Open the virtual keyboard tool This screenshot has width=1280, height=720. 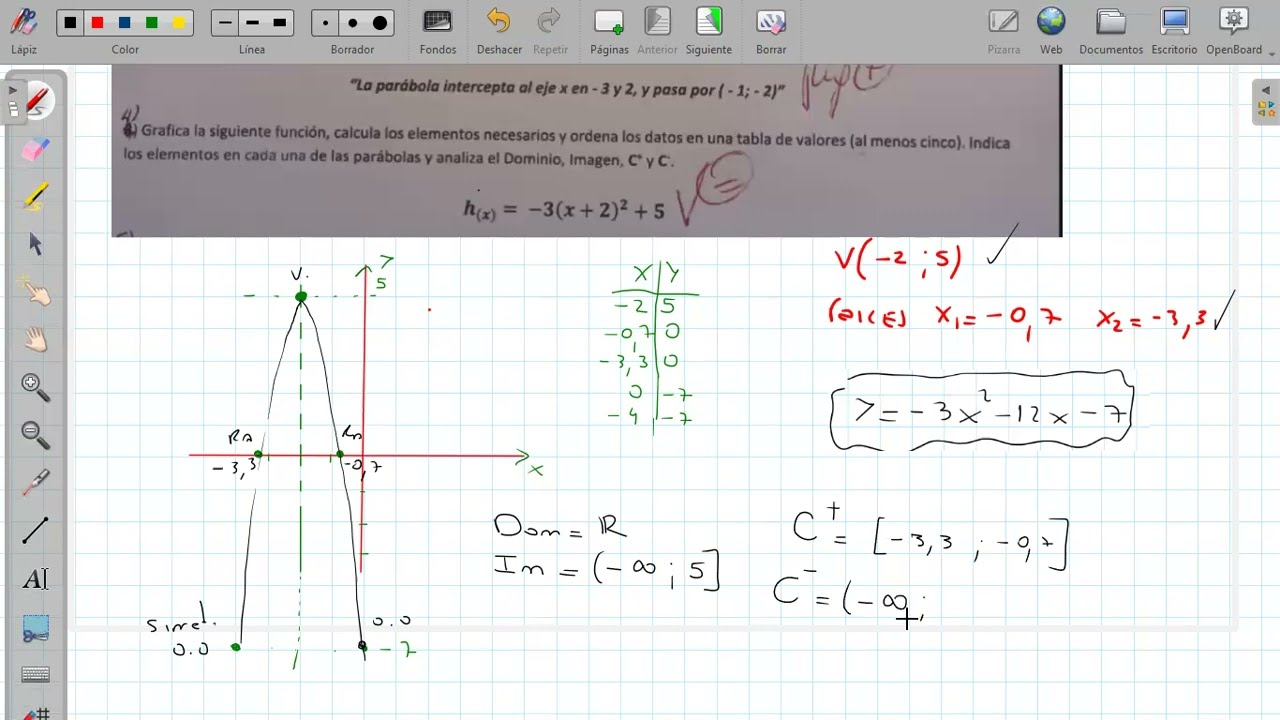pos(36,675)
